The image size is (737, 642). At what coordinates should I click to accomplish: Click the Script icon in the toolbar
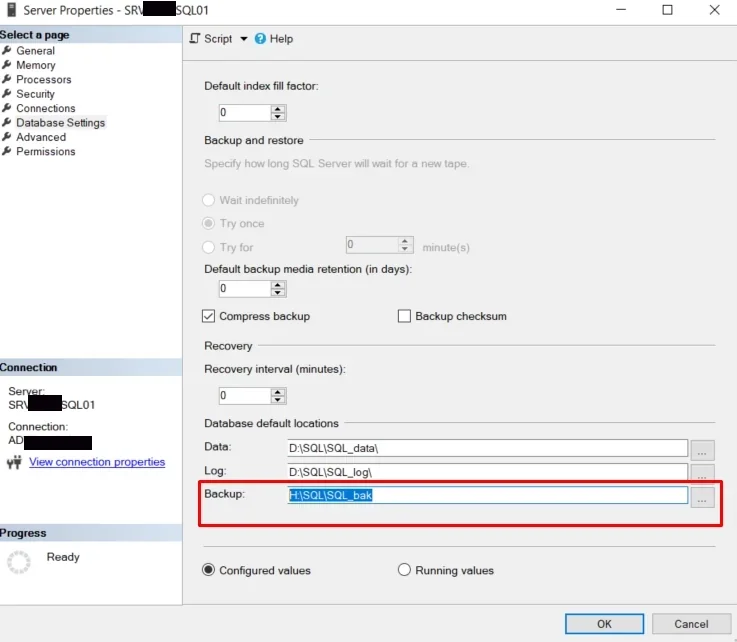pyautogui.click(x=195, y=39)
